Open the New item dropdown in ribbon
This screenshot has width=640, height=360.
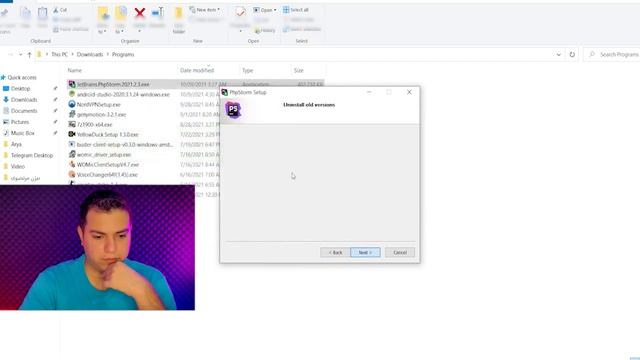pyautogui.click(x=204, y=9)
